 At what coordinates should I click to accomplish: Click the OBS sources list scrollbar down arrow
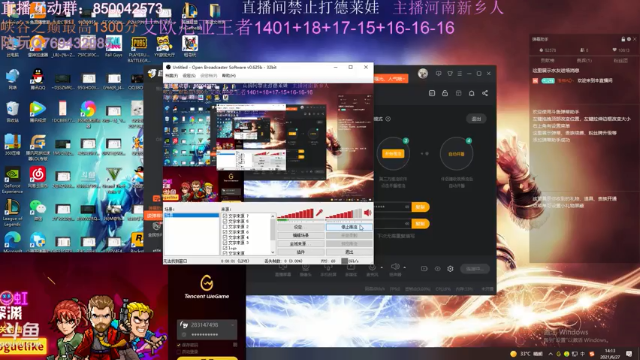pos(273,253)
